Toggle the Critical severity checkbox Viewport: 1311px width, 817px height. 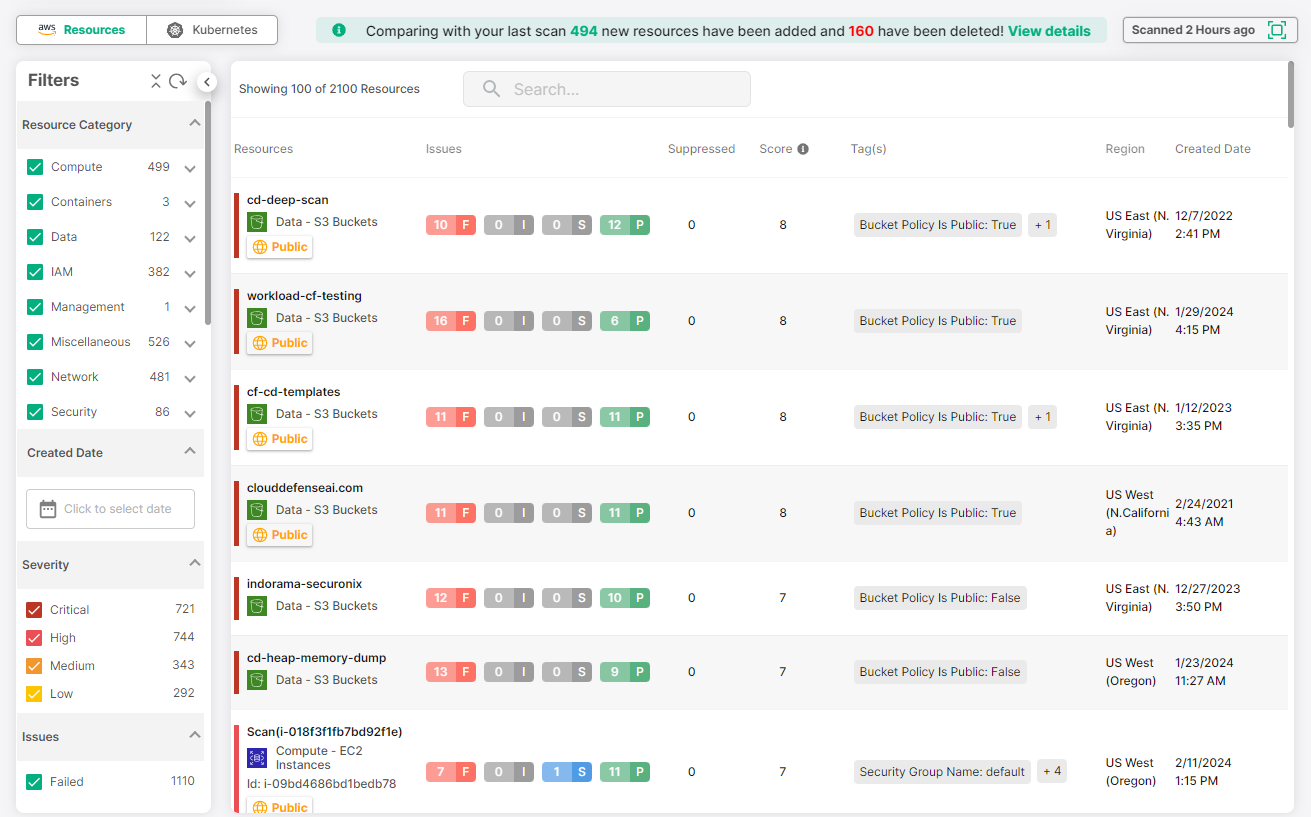[35, 610]
